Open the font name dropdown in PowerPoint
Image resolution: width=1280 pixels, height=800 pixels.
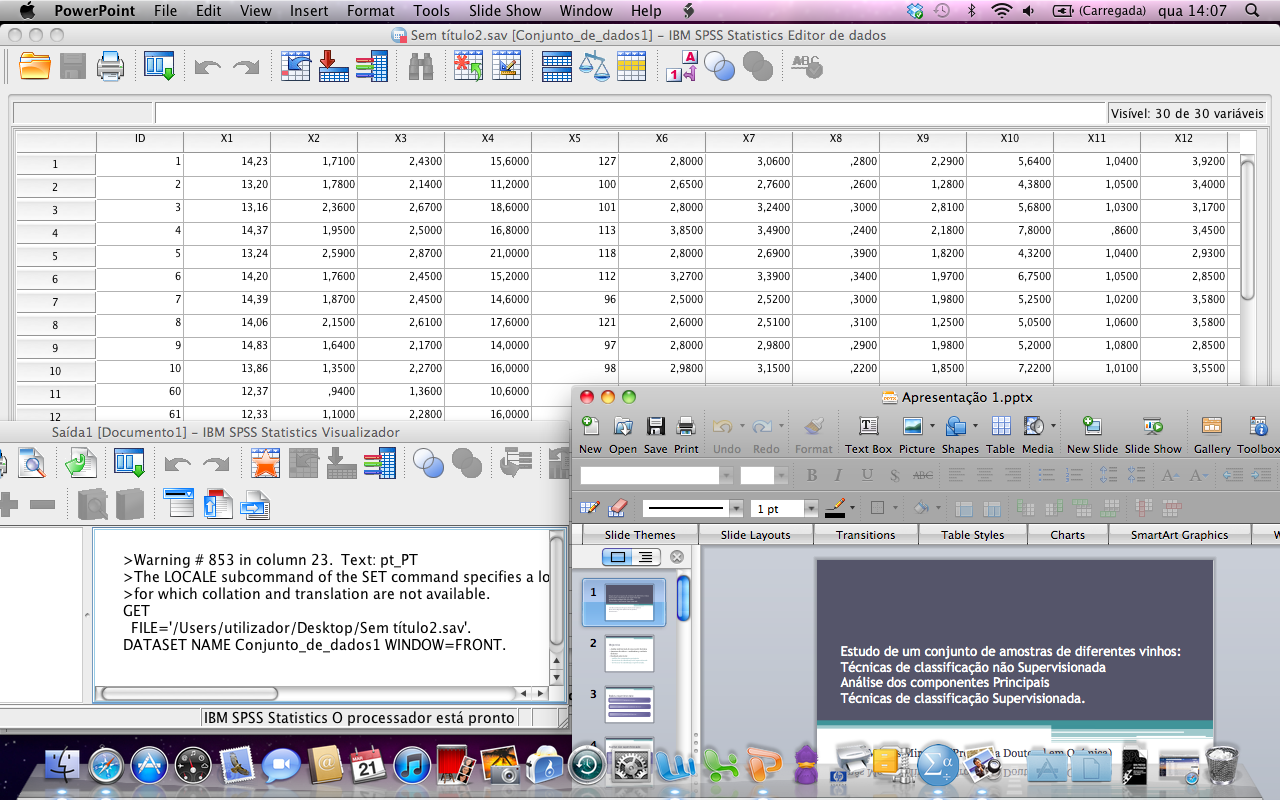(x=727, y=476)
